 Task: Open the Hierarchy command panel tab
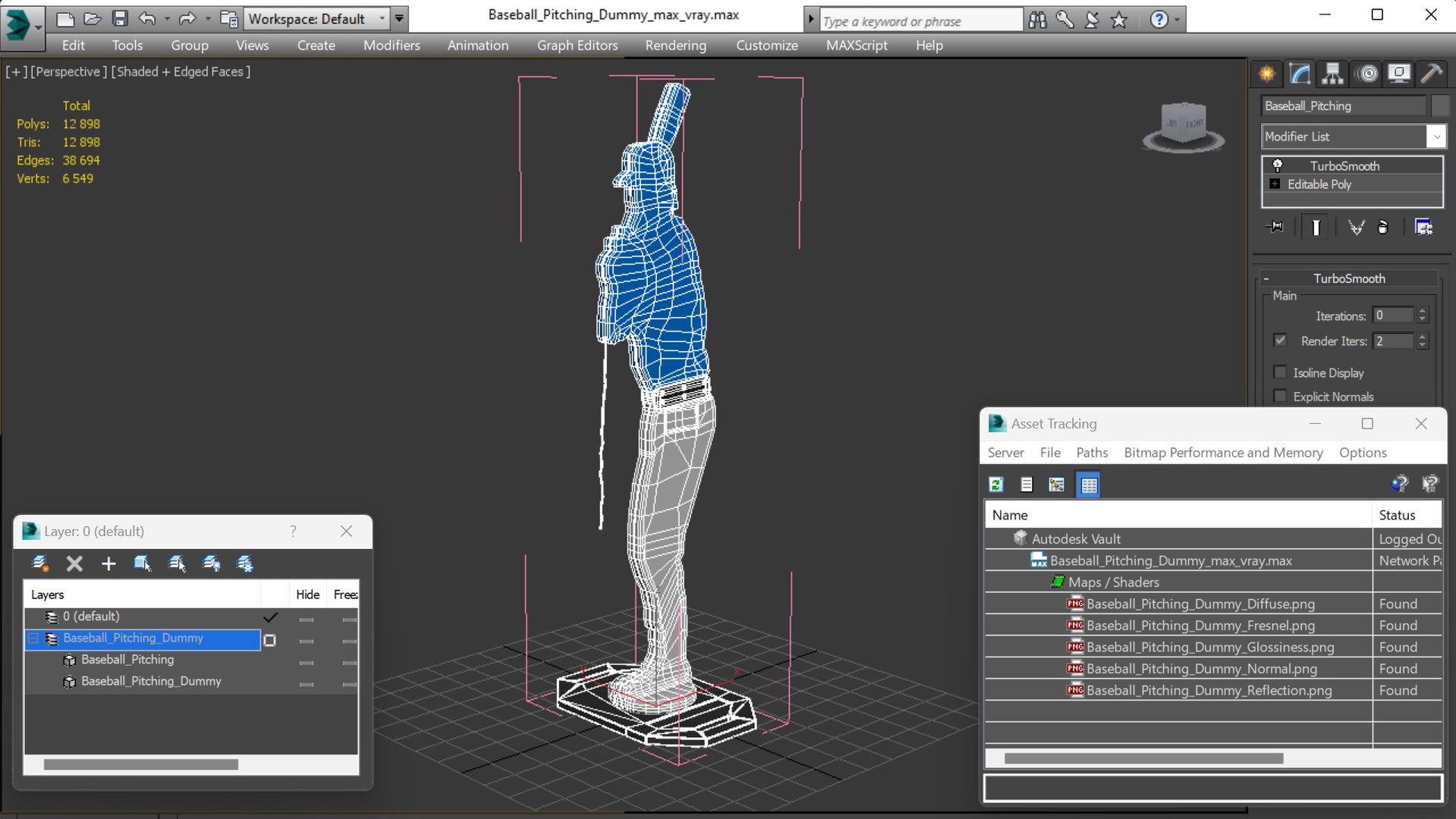[x=1332, y=74]
